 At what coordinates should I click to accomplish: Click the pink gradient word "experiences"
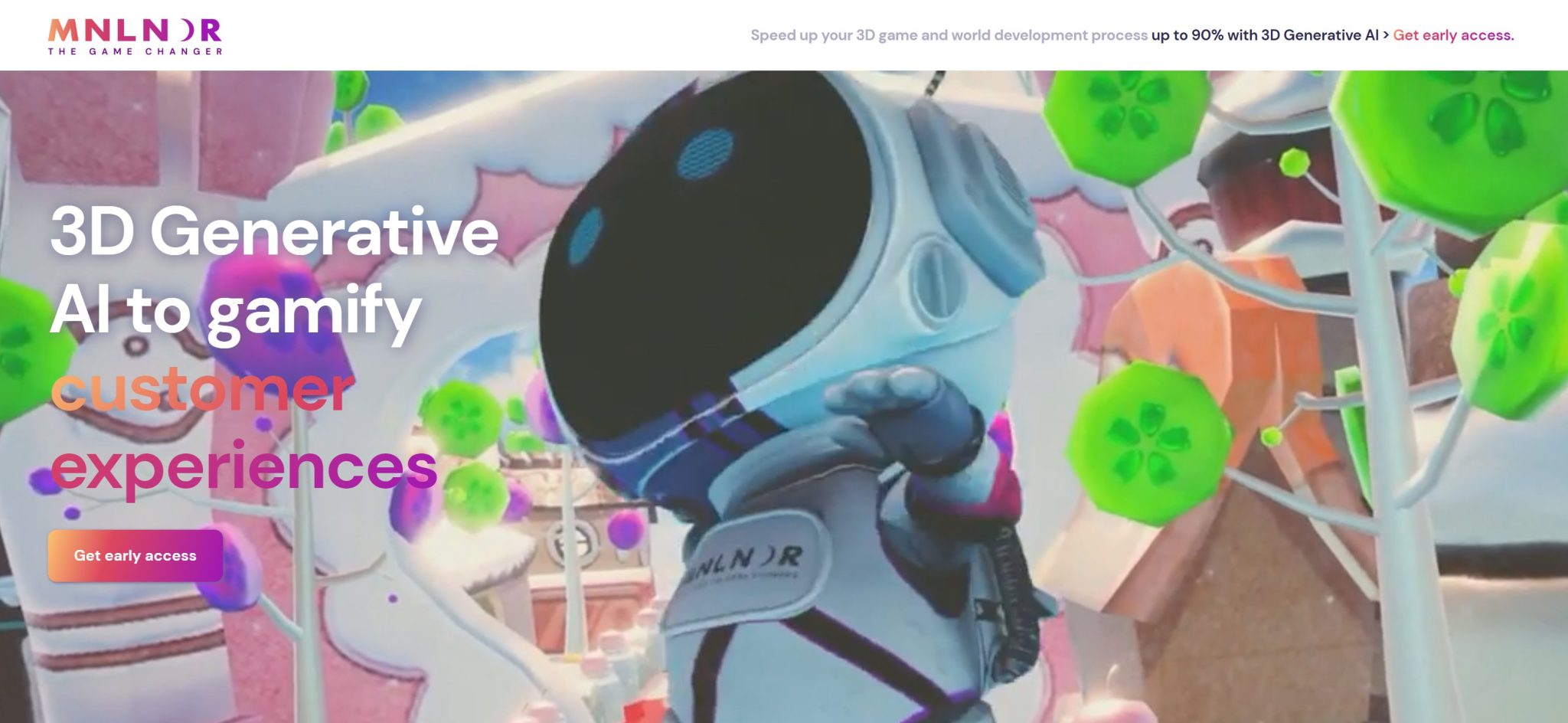click(243, 467)
